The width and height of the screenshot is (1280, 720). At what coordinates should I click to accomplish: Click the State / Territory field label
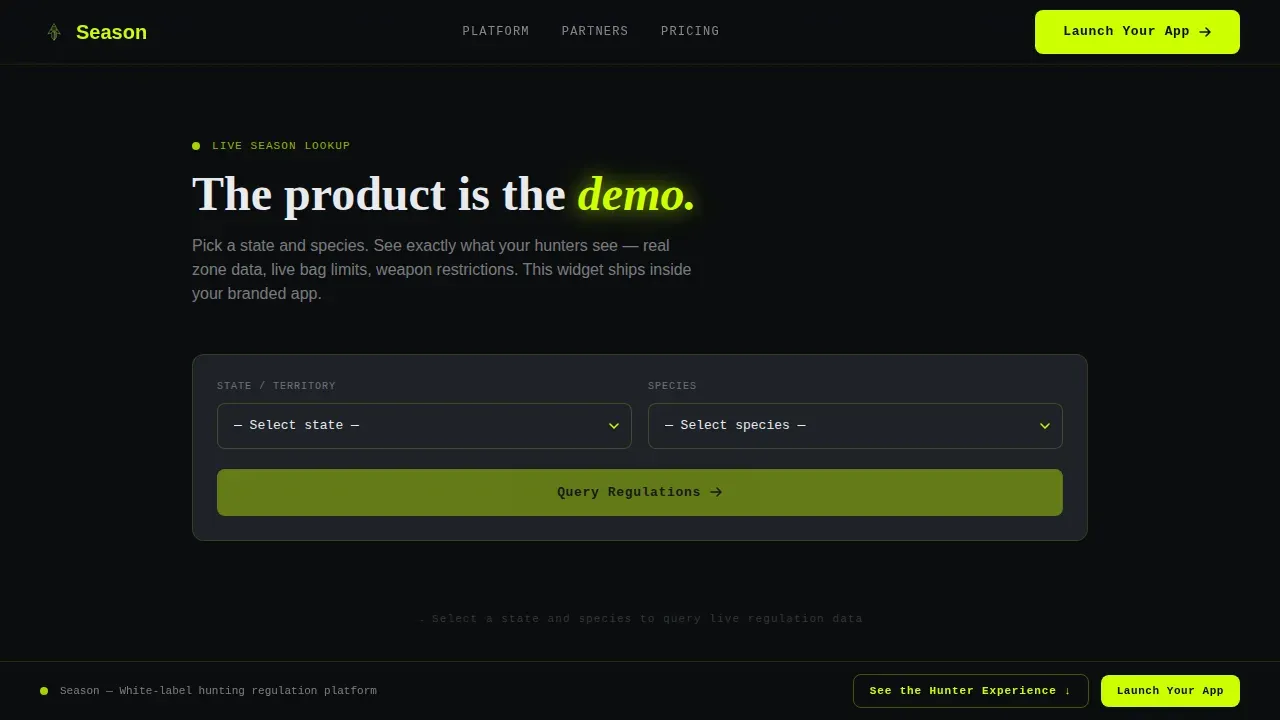coord(276,386)
